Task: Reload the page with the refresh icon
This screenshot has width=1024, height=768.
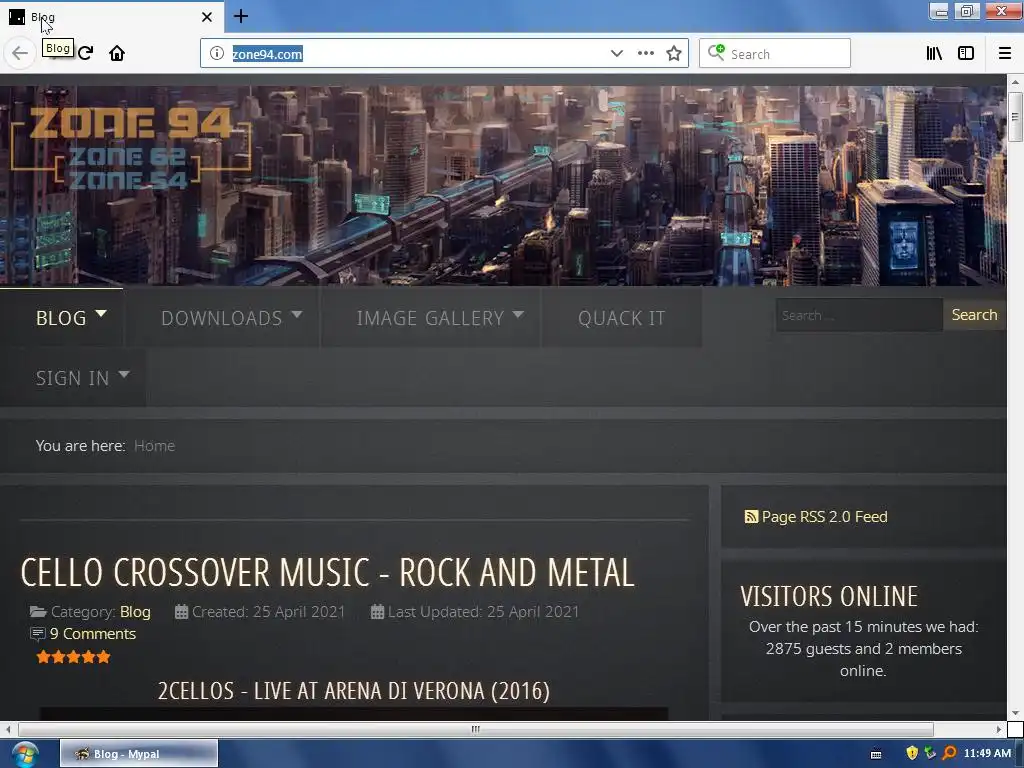Action: click(86, 53)
